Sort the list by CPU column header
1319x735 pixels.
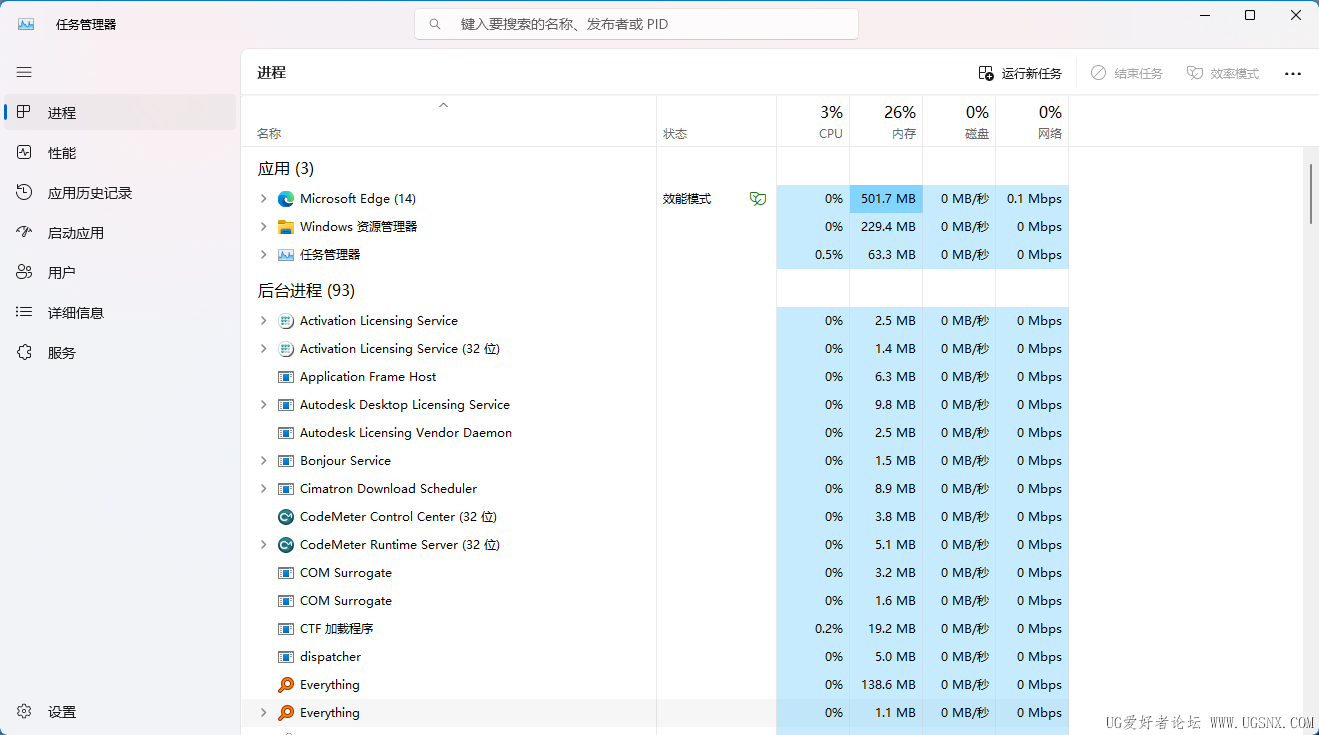point(813,121)
